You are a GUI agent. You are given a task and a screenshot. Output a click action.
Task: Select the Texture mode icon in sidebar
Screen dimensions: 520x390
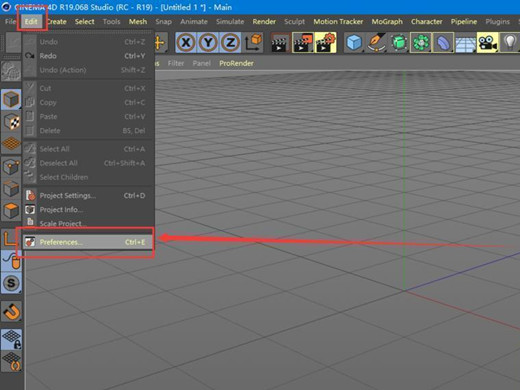click(12, 121)
